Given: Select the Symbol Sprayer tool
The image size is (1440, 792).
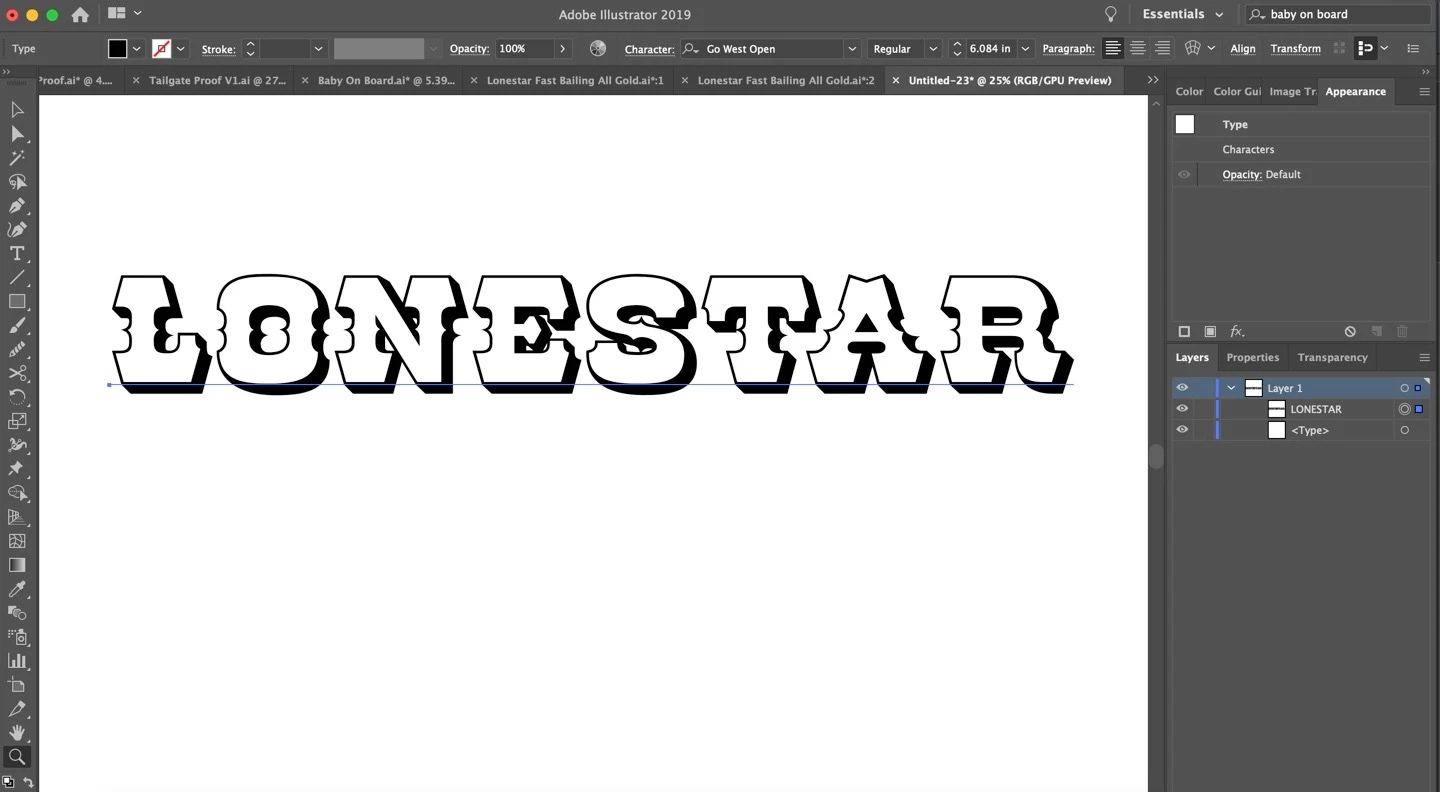Looking at the screenshot, I should point(17,637).
